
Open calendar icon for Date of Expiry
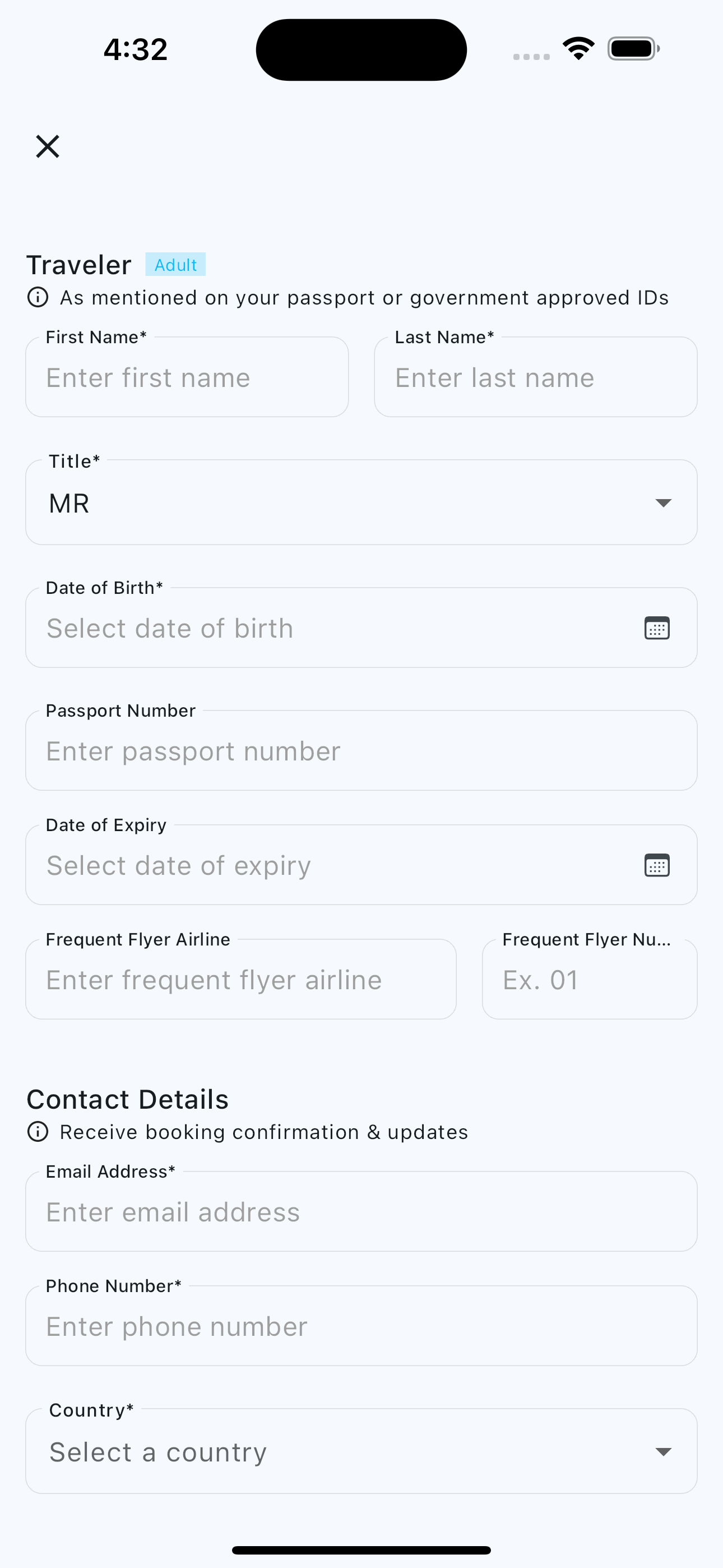point(657,865)
